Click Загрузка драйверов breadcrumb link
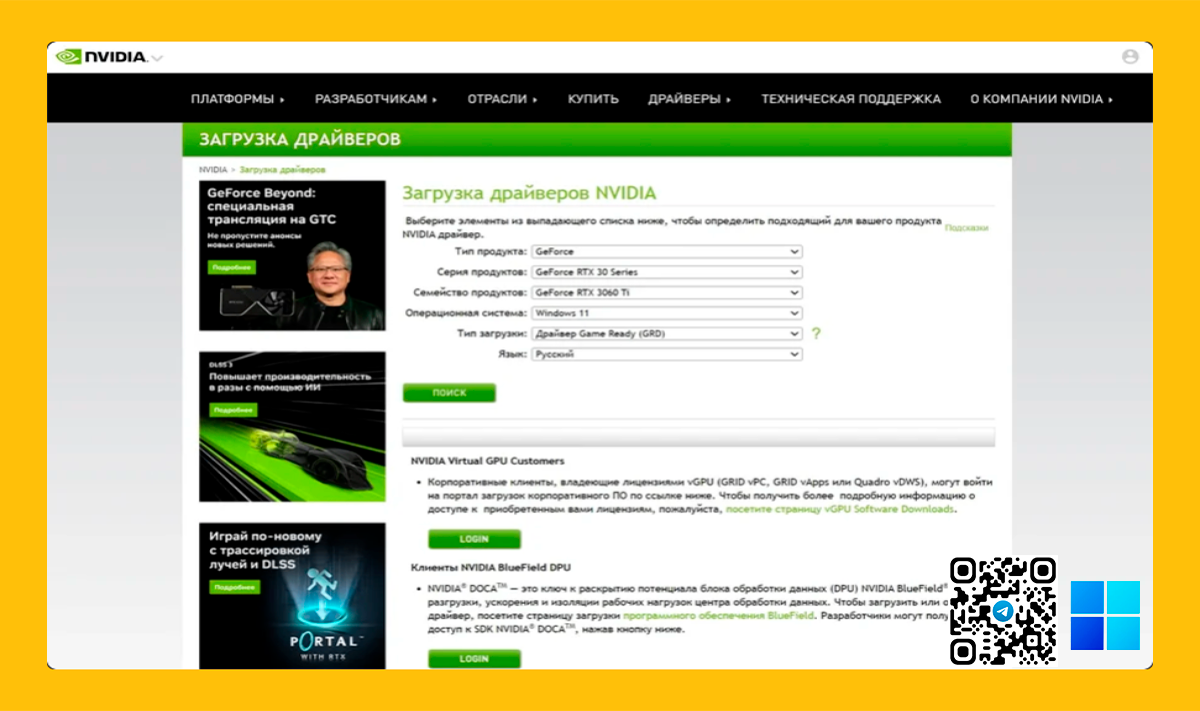Image resolution: width=1200 pixels, height=711 pixels. [x=282, y=170]
